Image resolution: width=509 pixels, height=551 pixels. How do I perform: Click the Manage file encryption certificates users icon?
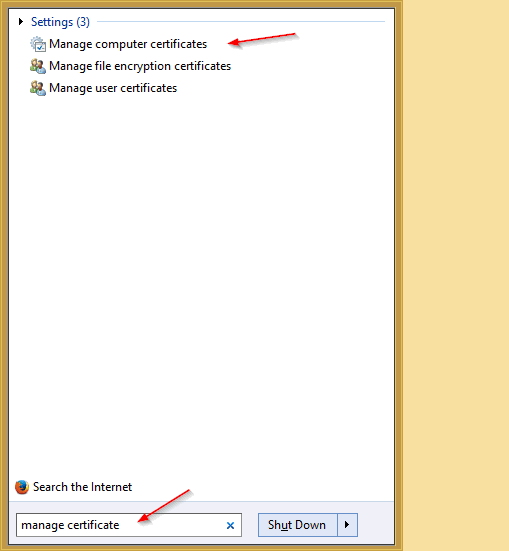pyautogui.click(x=38, y=66)
